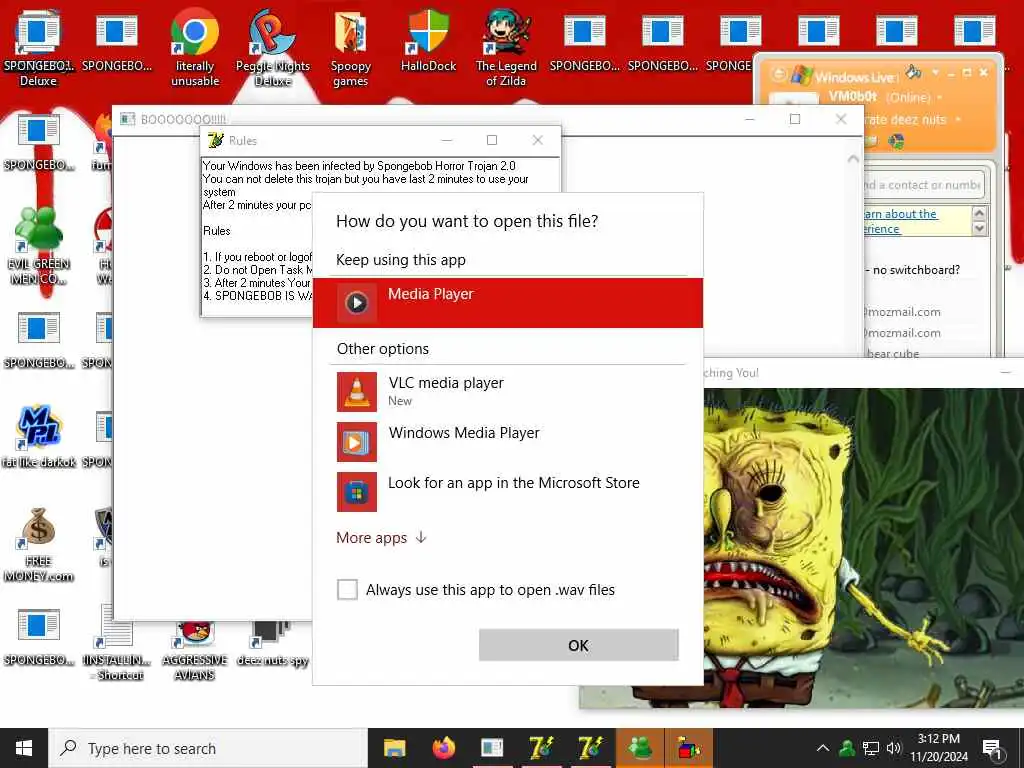
Task: Maximize the Rules window
Action: point(492,140)
